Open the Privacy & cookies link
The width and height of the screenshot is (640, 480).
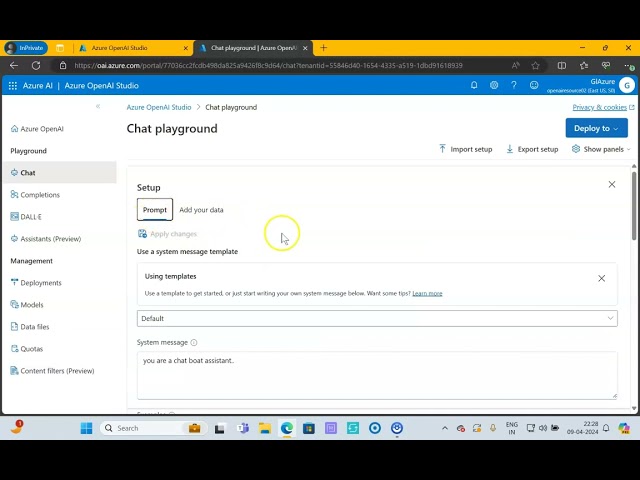(600, 107)
